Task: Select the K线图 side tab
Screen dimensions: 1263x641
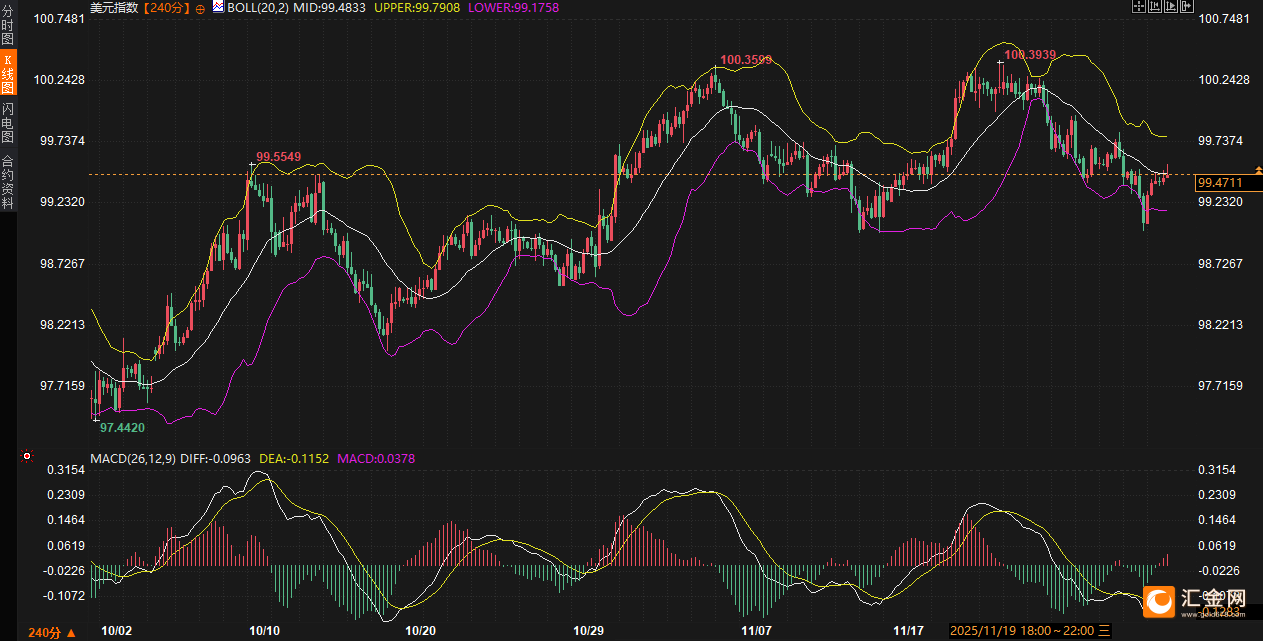Action: point(8,75)
